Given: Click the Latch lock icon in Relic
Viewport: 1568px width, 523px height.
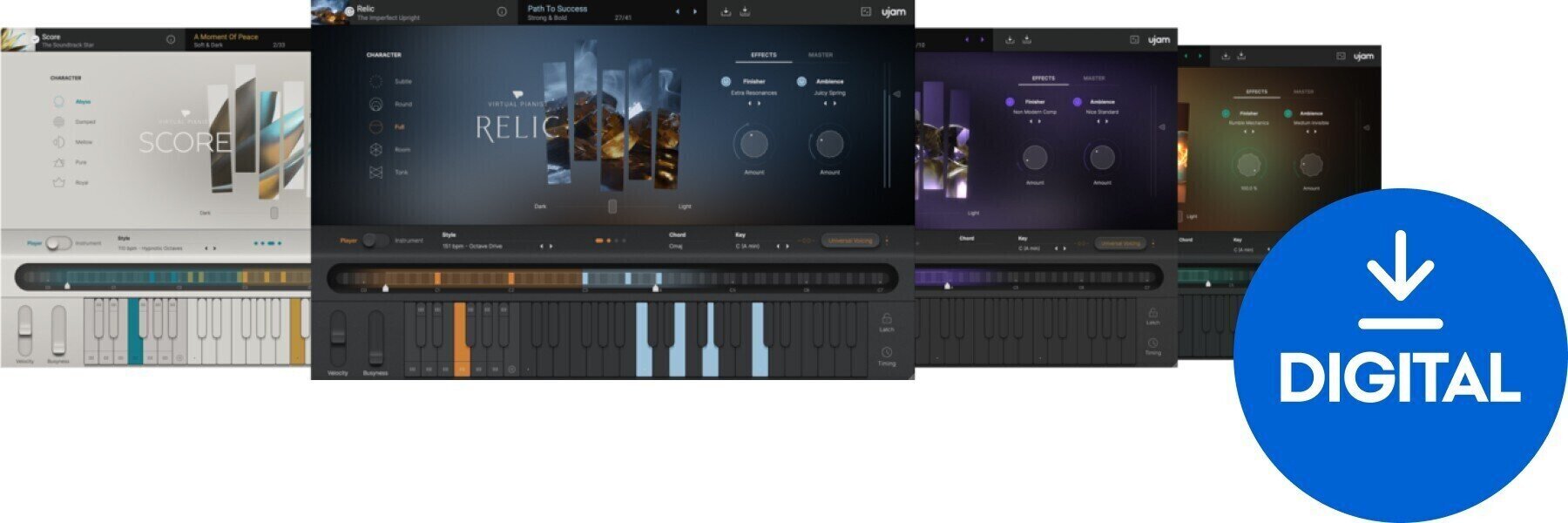Looking at the screenshot, I should pyautogui.click(x=886, y=319).
